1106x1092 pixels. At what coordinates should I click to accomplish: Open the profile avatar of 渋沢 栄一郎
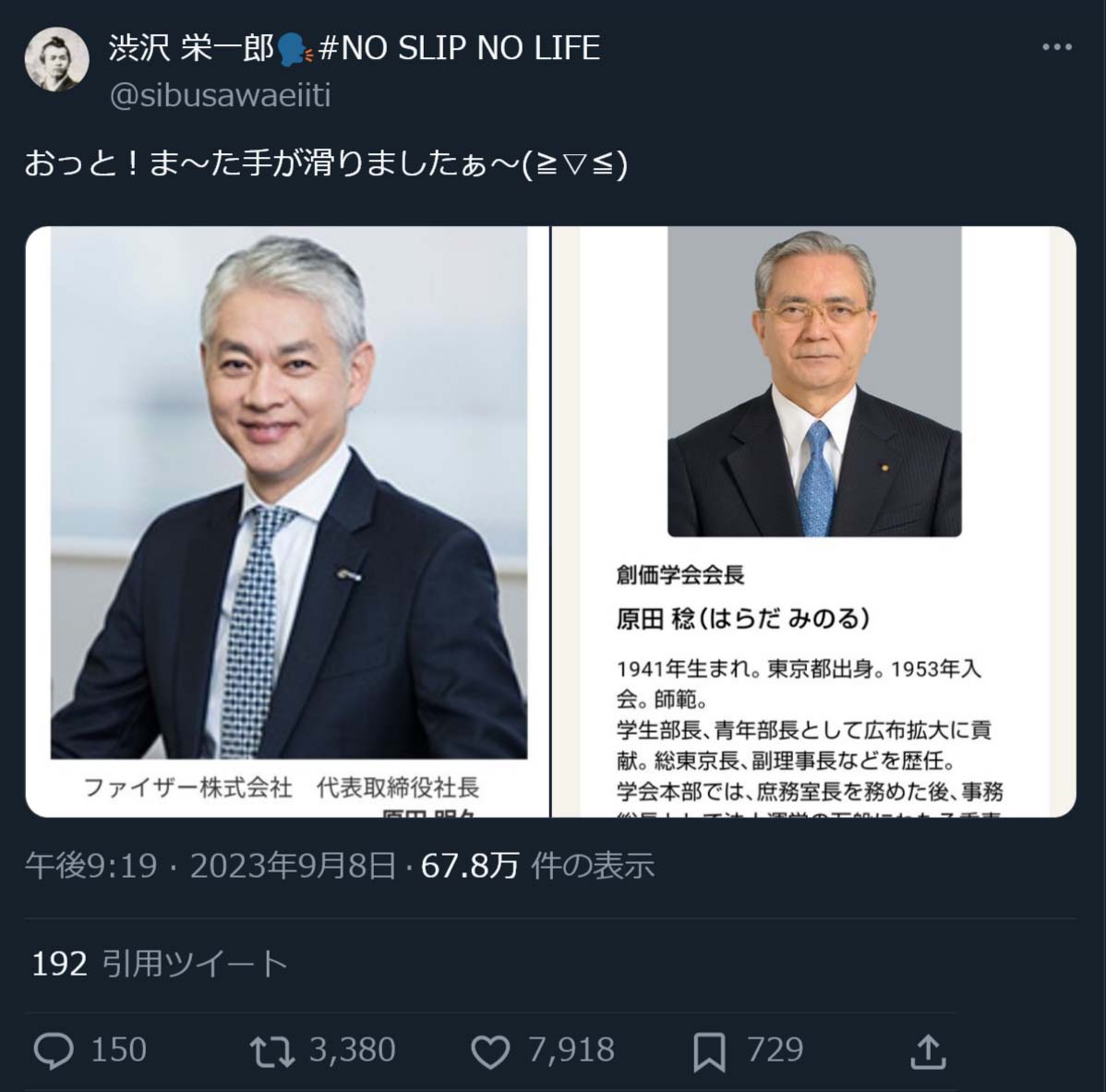[x=56, y=59]
